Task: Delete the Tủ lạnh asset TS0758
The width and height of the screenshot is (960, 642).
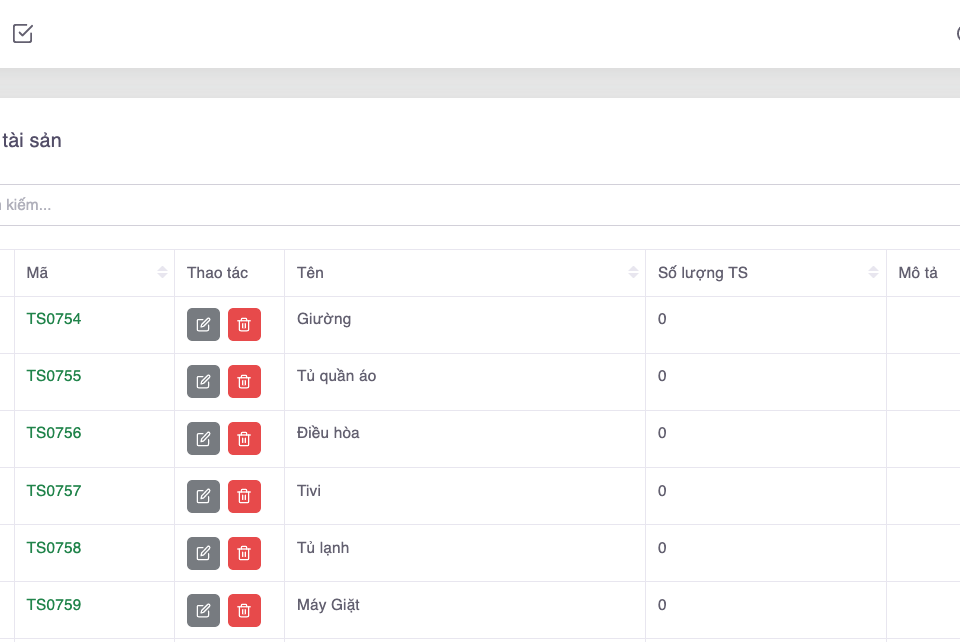Action: pyautogui.click(x=244, y=553)
